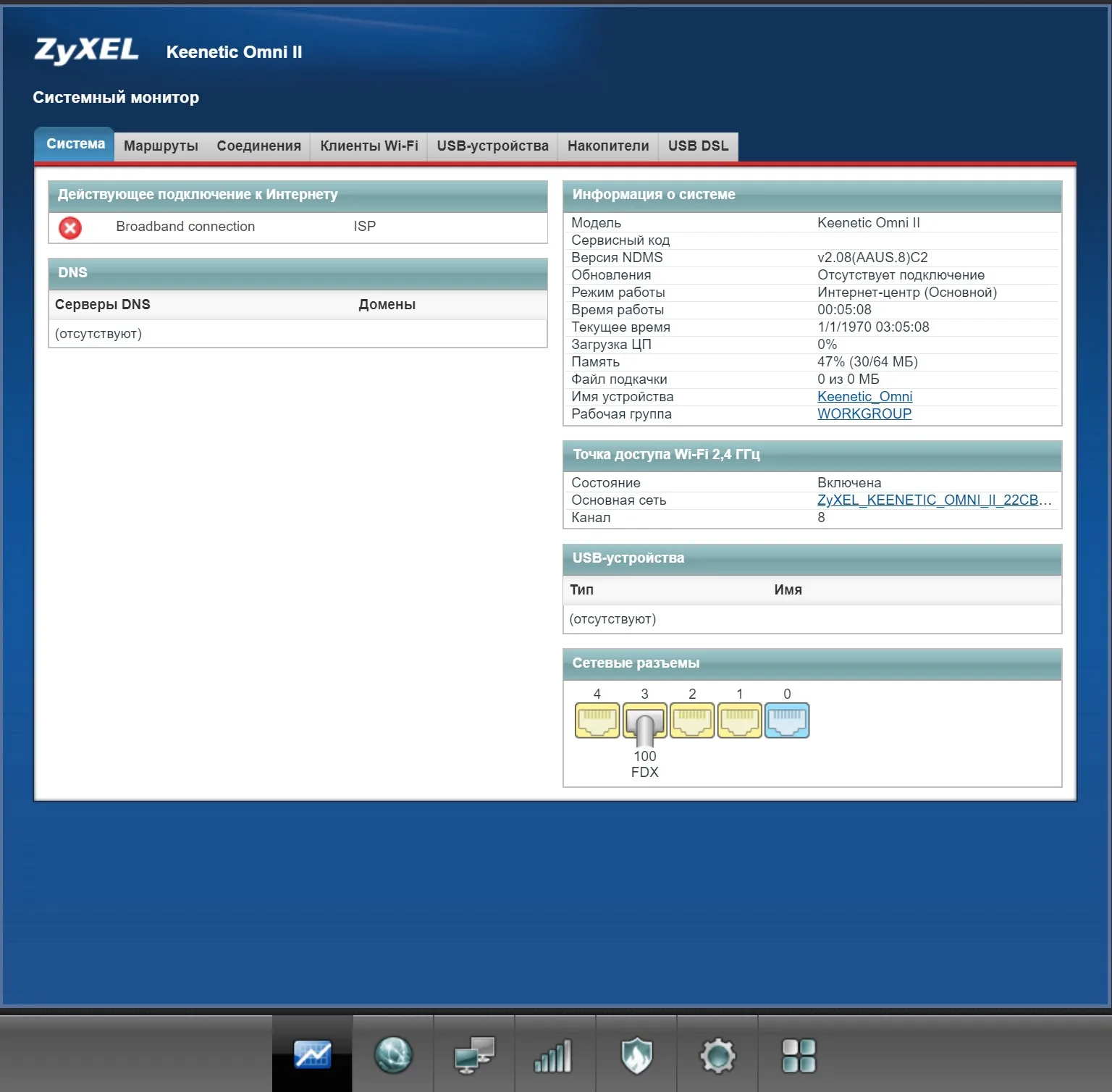This screenshot has width=1112, height=1092.
Task: Click network port 2 icon
Action: (x=692, y=721)
